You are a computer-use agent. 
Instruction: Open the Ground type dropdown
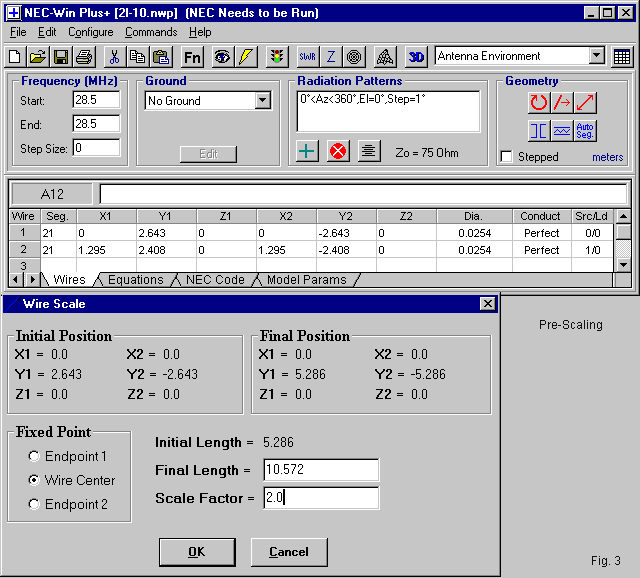(x=262, y=101)
